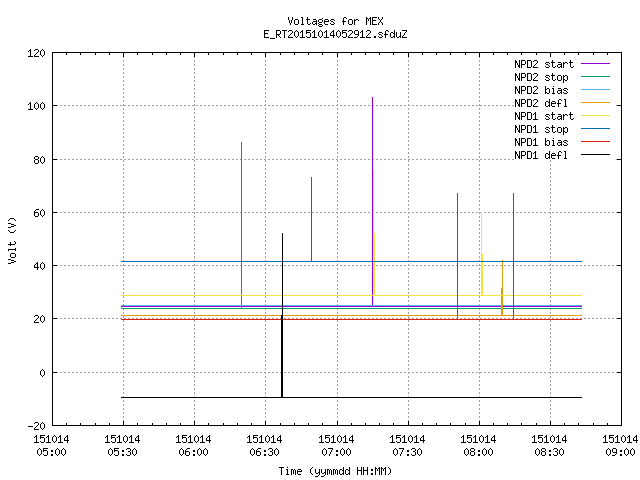
Task: Click the yellow NPD1 start spike near 08:00
Action: point(482,253)
